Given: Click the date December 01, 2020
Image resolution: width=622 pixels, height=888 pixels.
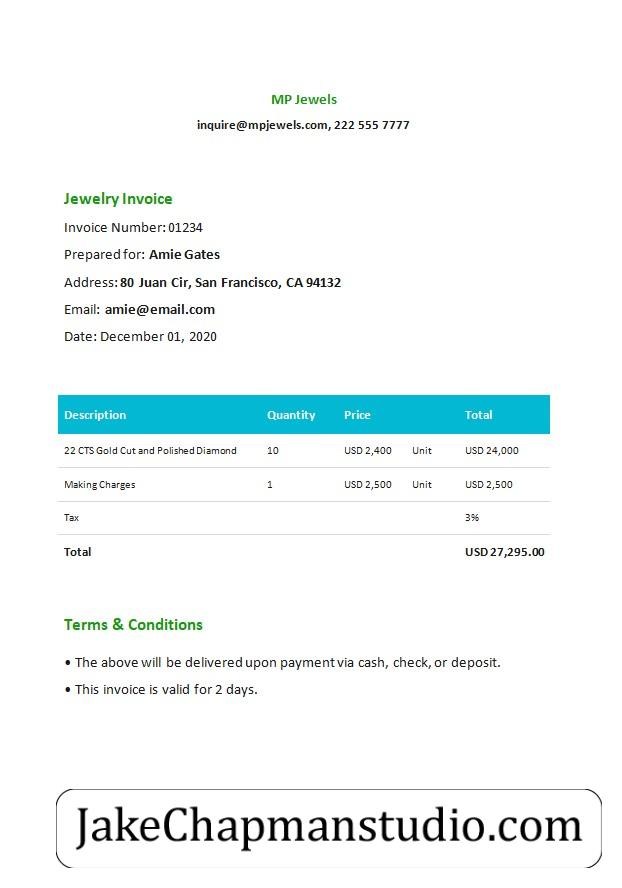Looking at the screenshot, I should point(158,337).
